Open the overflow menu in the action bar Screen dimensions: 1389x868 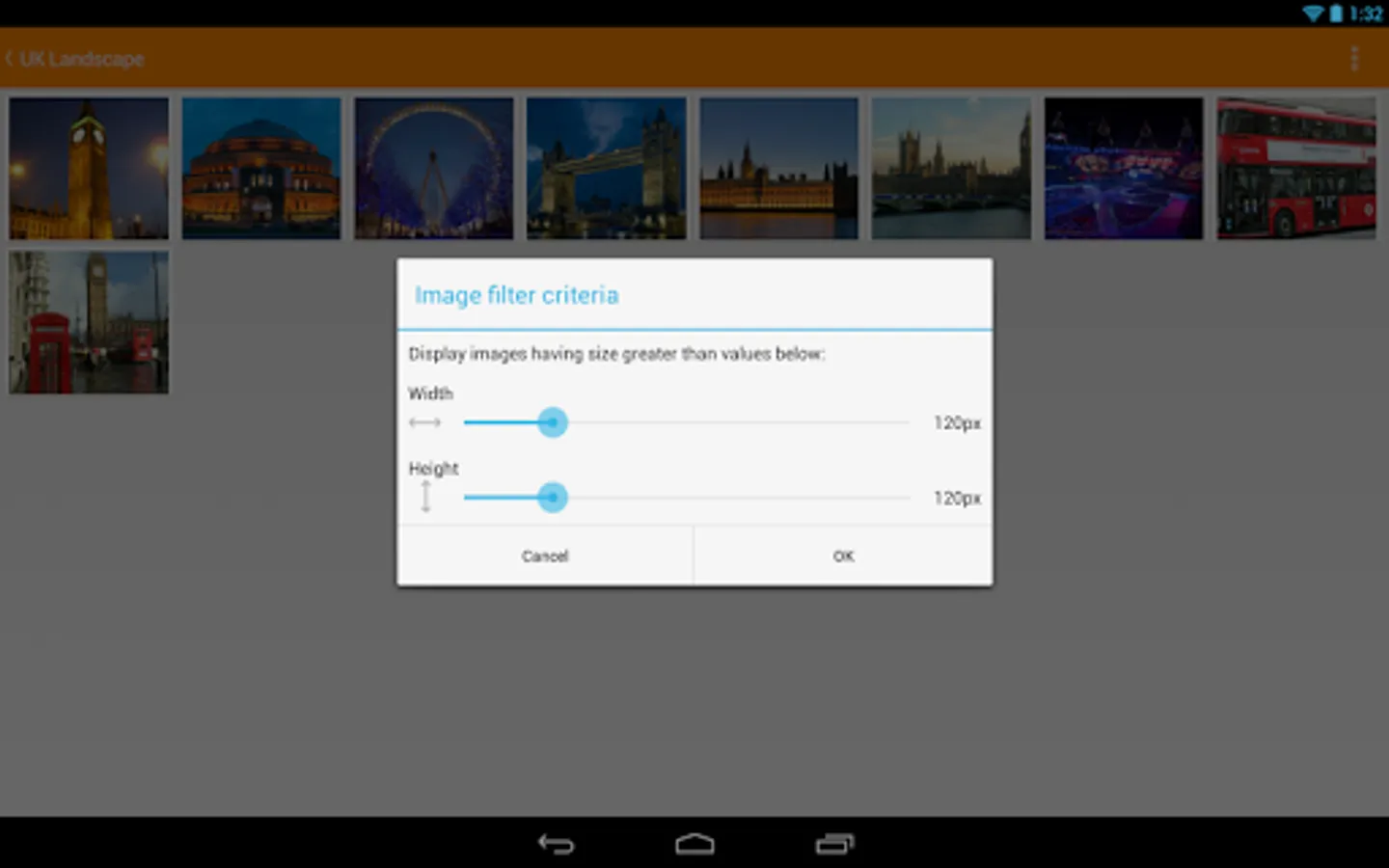1354,59
